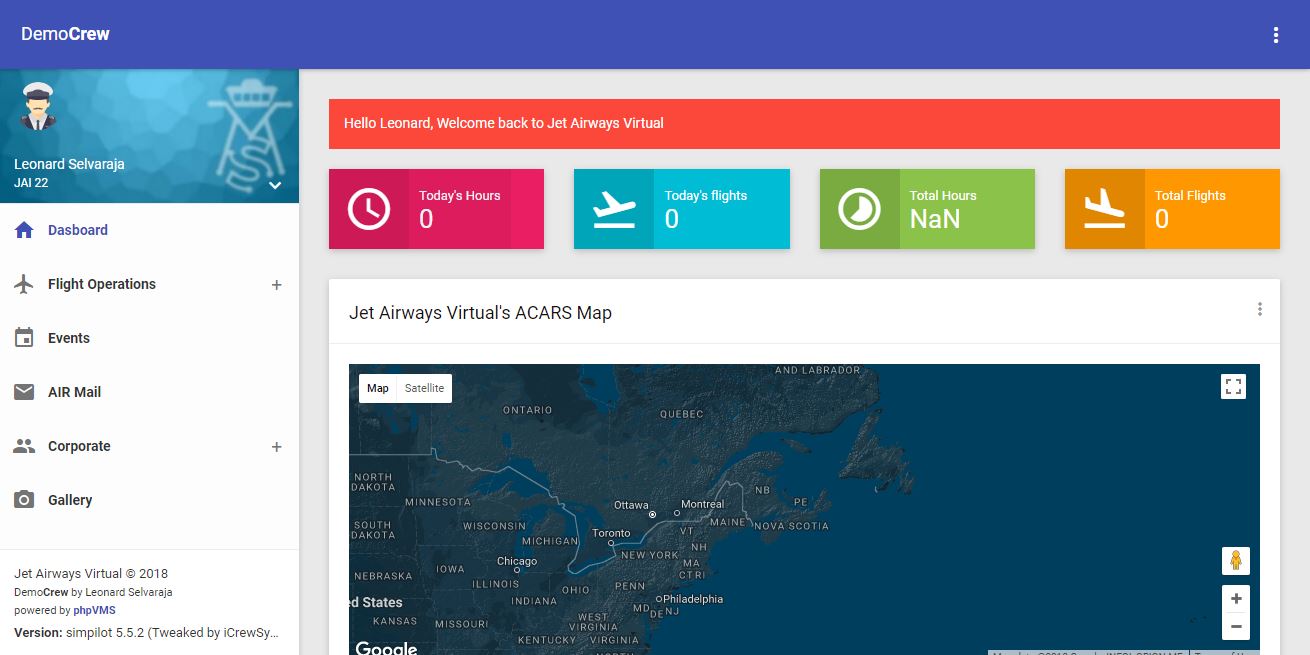1310x655 pixels.
Task: Click the AIR Mail envelope icon
Action: click(x=24, y=392)
